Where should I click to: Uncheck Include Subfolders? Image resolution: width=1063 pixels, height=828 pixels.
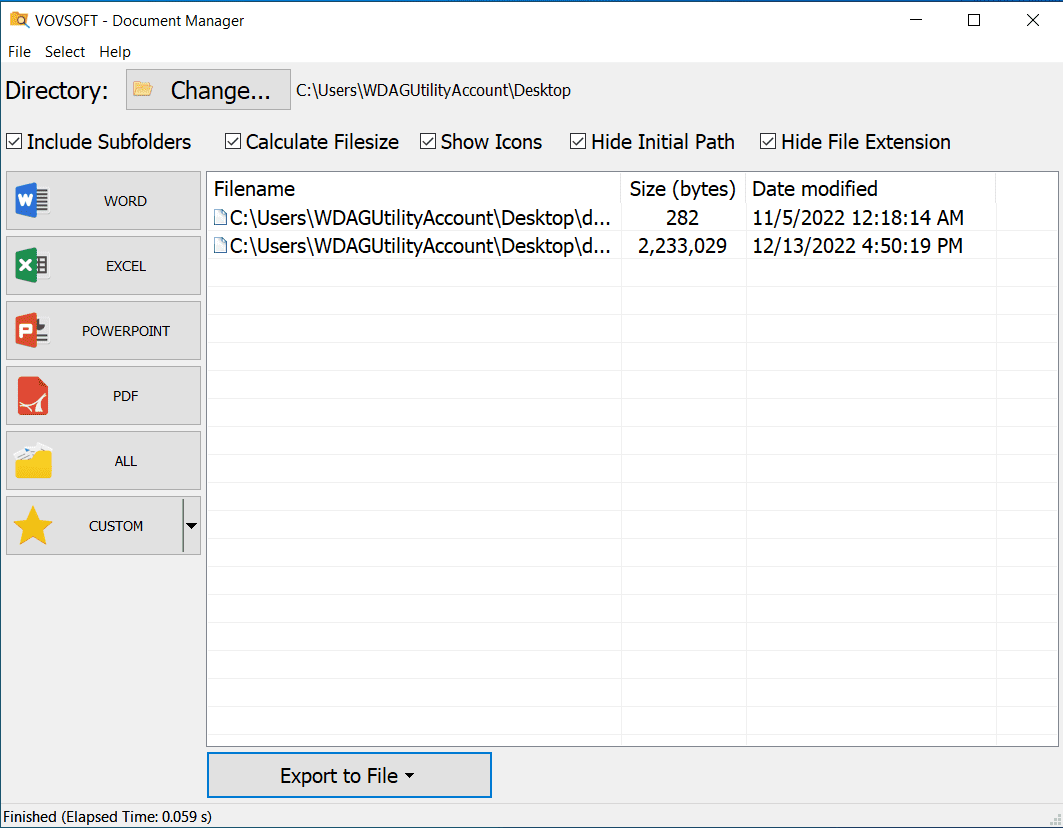(x=14, y=142)
